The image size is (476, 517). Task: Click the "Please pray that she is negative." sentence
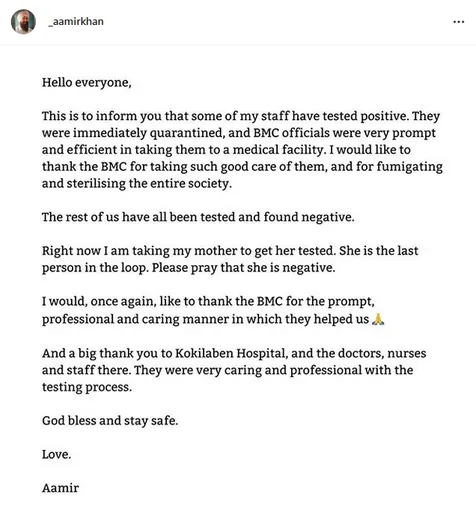point(244,268)
